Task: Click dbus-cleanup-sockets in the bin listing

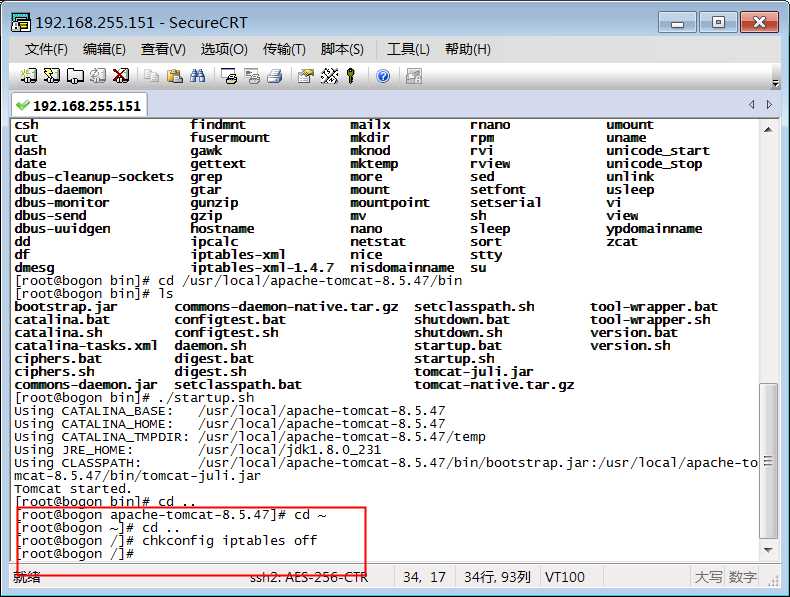Action: coord(94,177)
